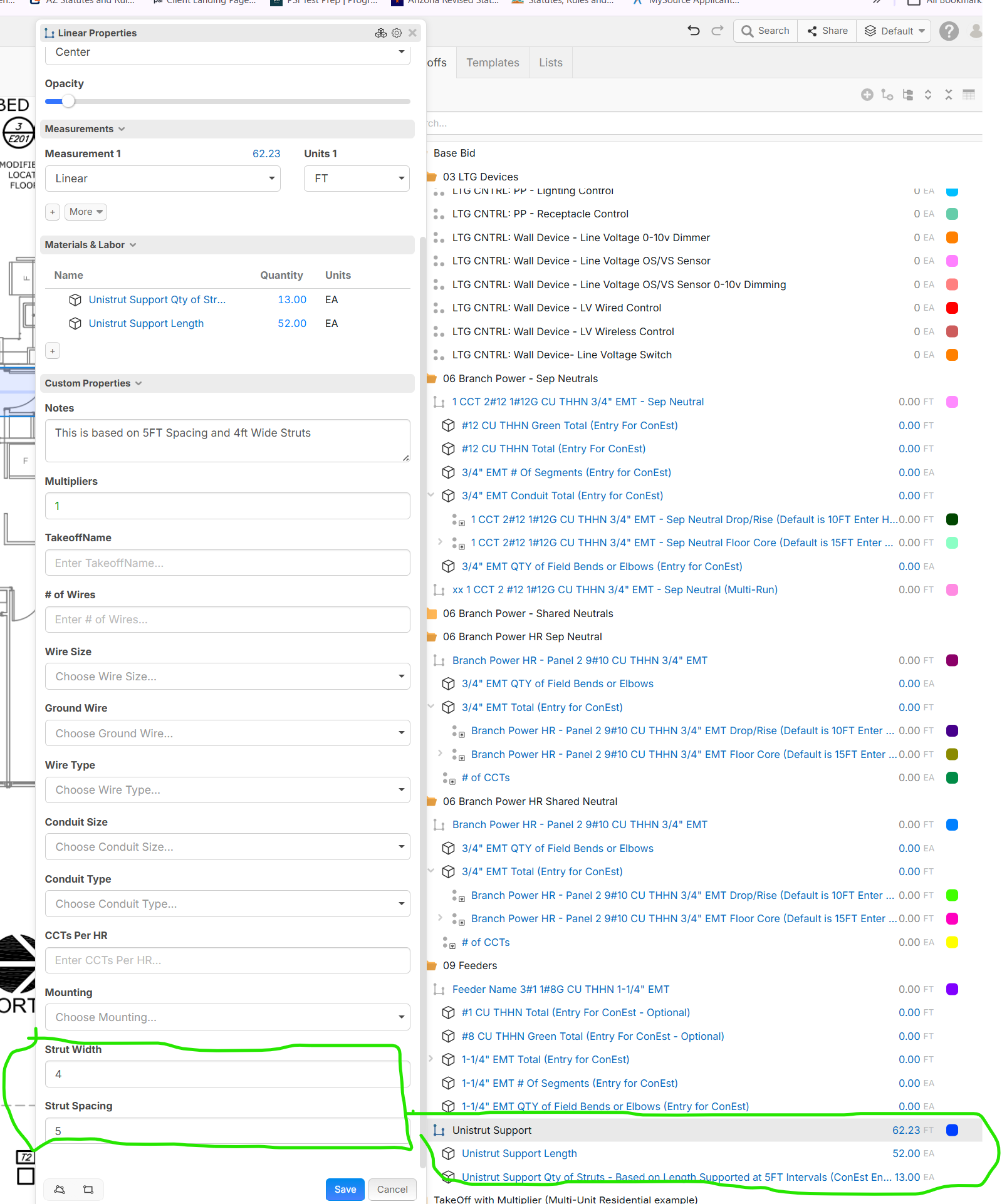
Task: Click the undo arrow icon
Action: 693,31
